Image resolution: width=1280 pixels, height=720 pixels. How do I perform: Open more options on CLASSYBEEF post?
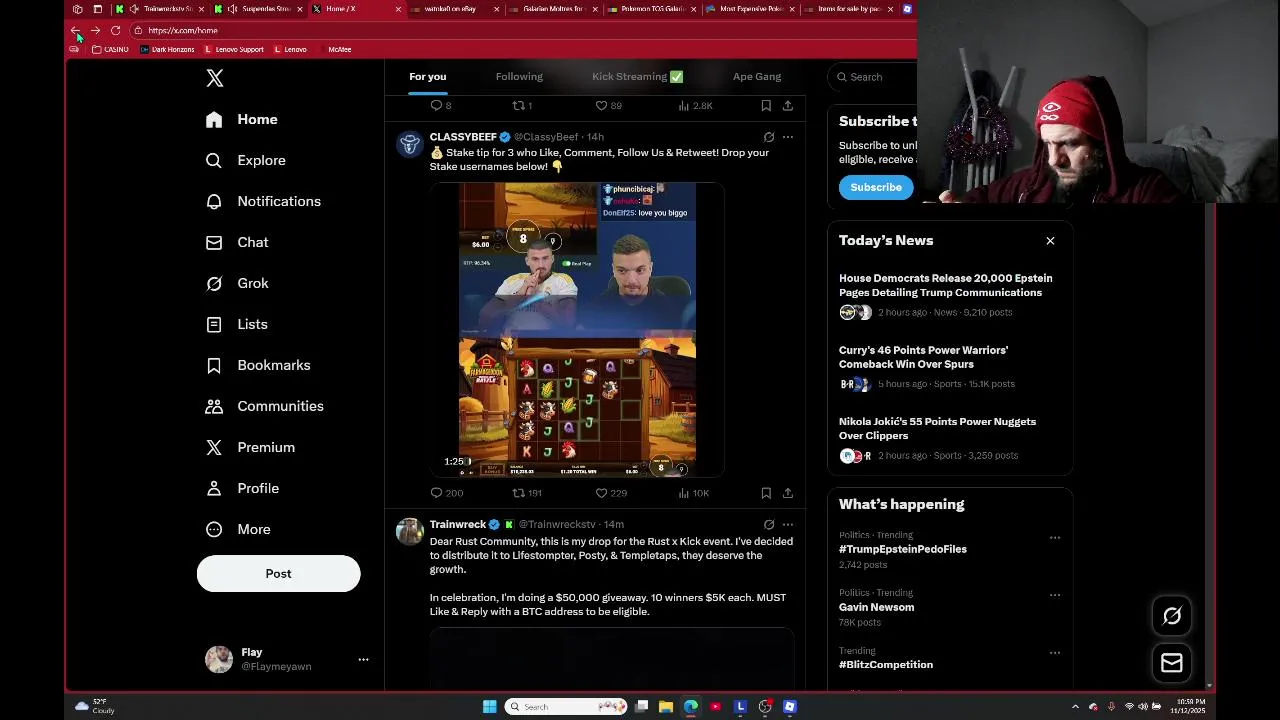click(788, 137)
